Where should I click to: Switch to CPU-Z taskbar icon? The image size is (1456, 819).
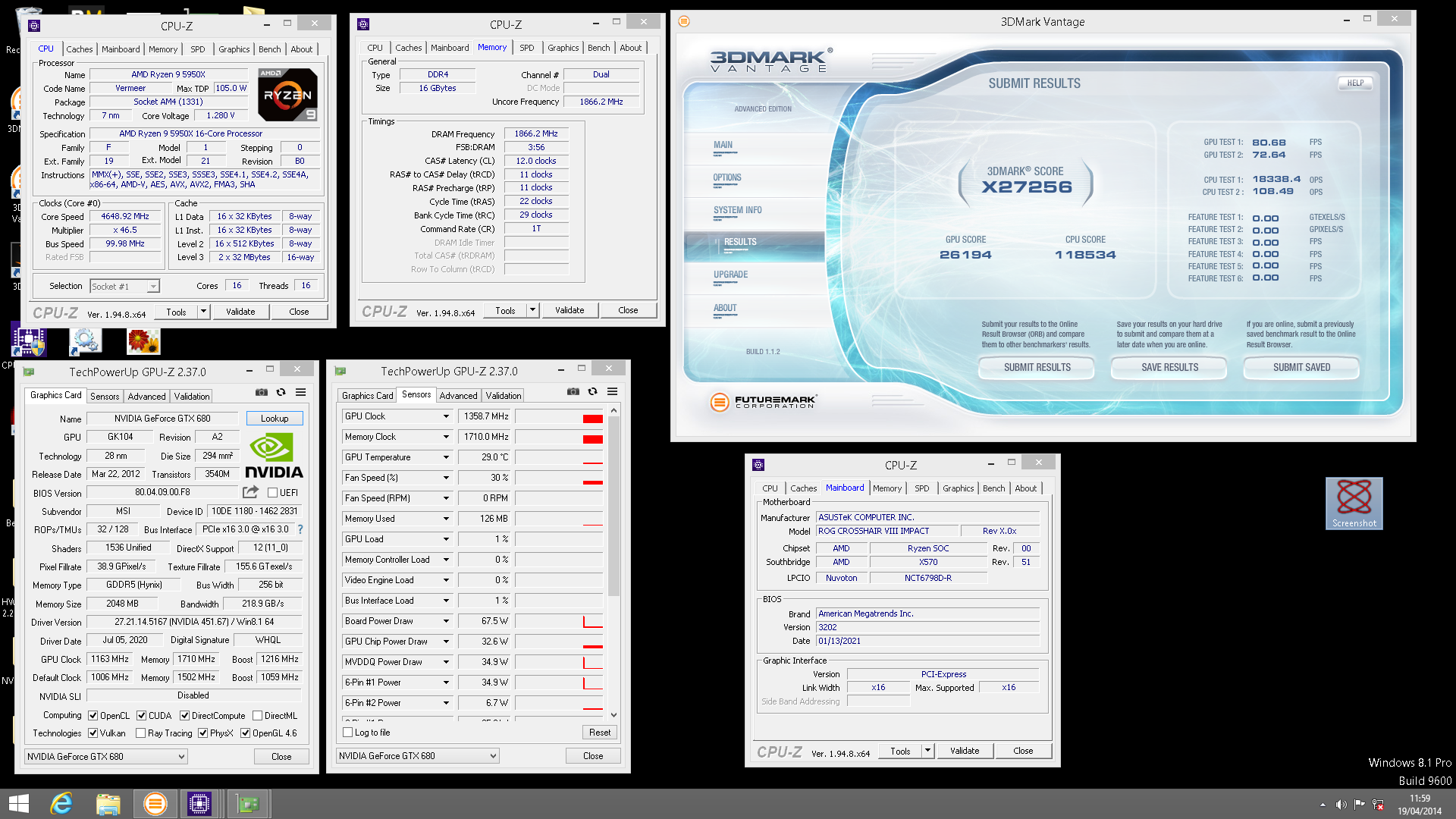199,804
